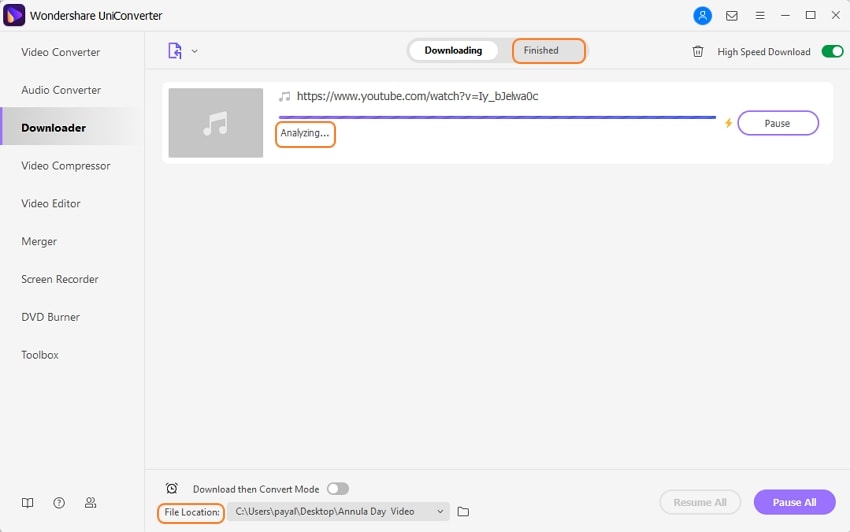Open Merger in sidebar
The width and height of the screenshot is (850, 532).
(x=39, y=241)
